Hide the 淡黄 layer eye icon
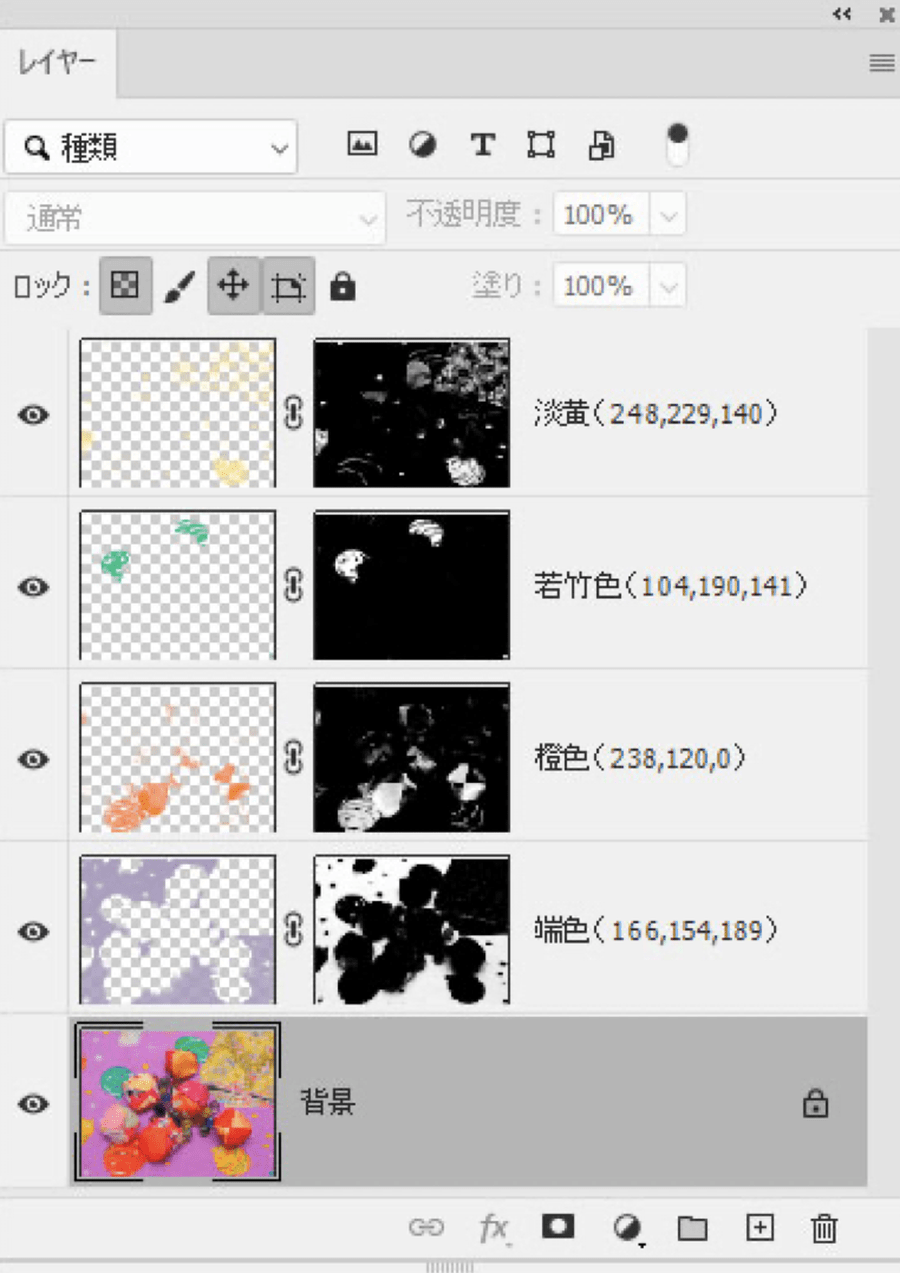The height and width of the screenshot is (1273, 900). [x=34, y=414]
